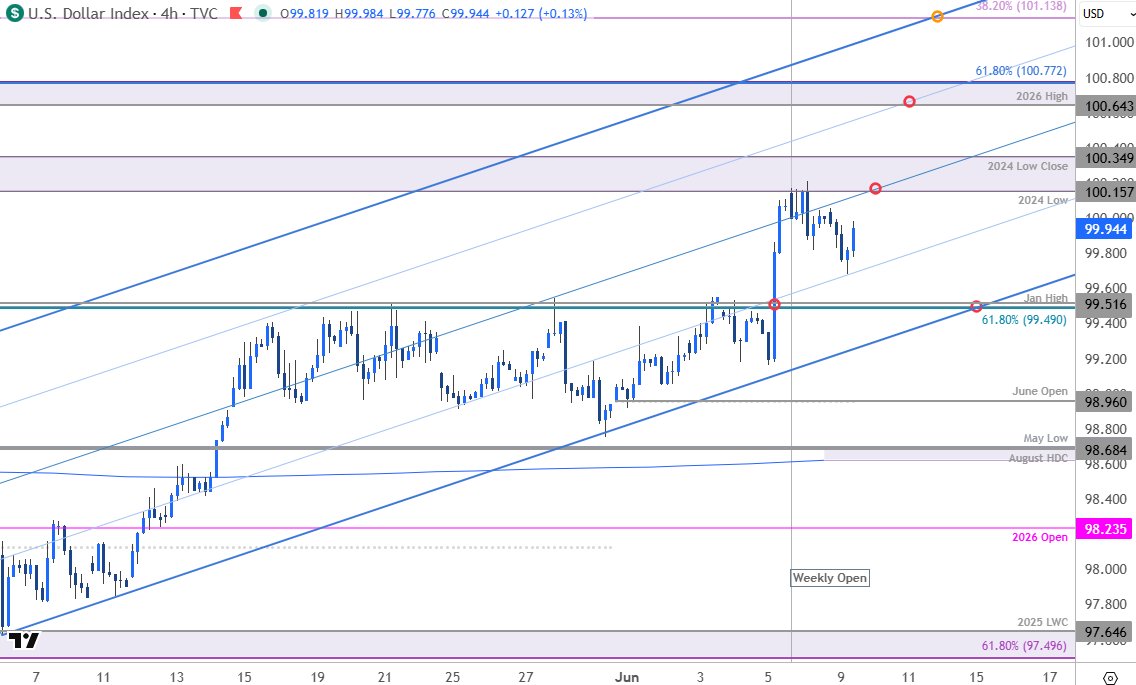1136x685 pixels.
Task: Click the August HDC annotation label
Action: point(1038,458)
